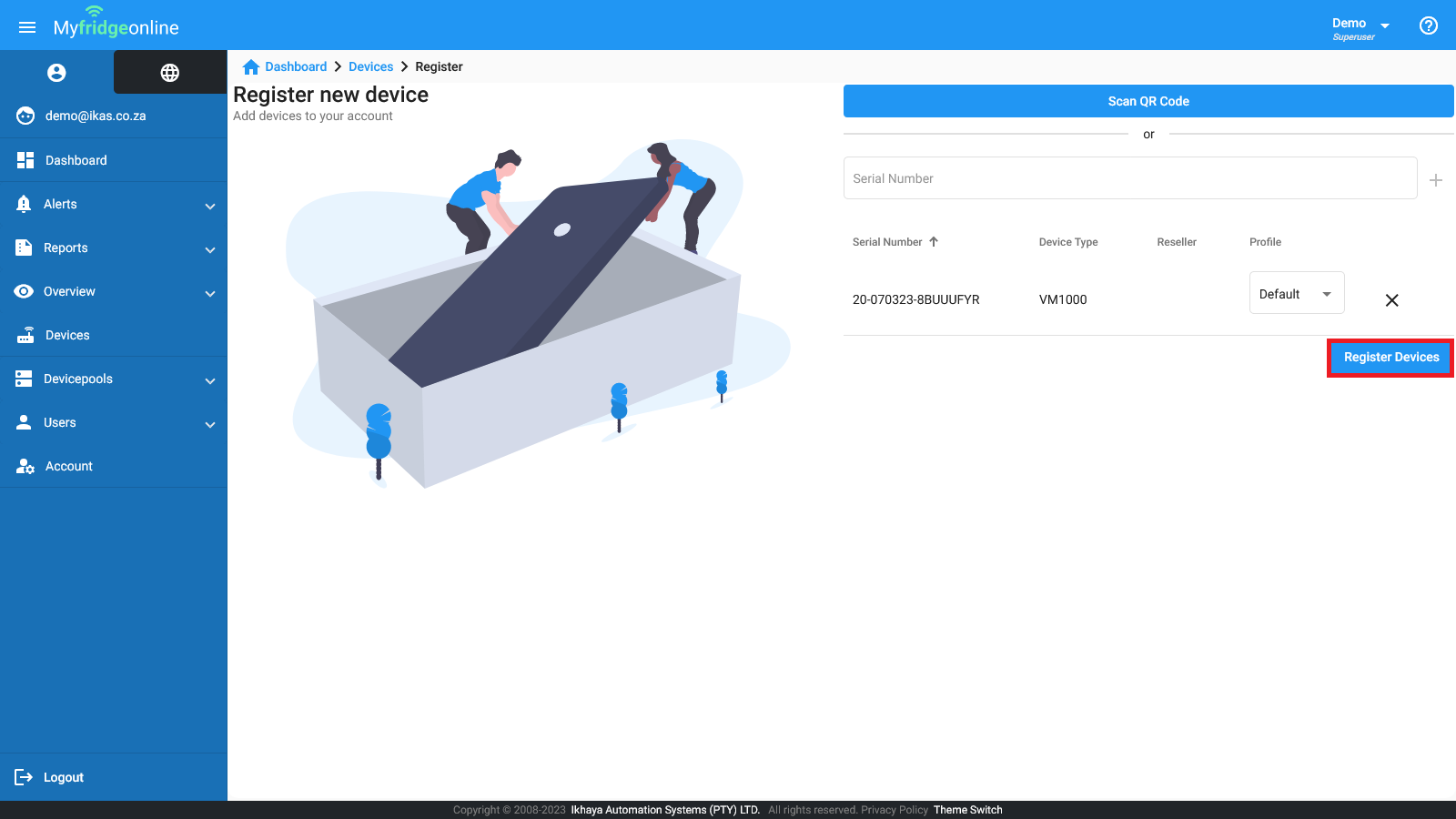Open the Default profile dropdown
This screenshot has height=819, width=1456.
pyautogui.click(x=1296, y=292)
